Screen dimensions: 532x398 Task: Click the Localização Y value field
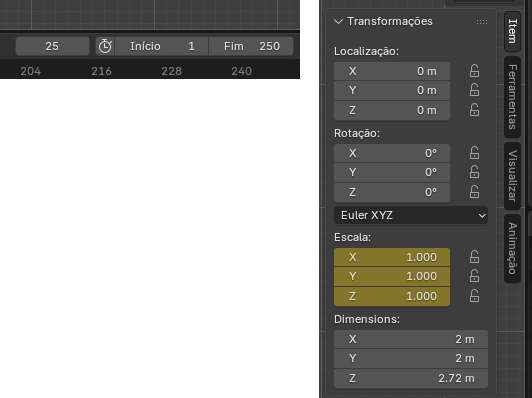click(392, 90)
